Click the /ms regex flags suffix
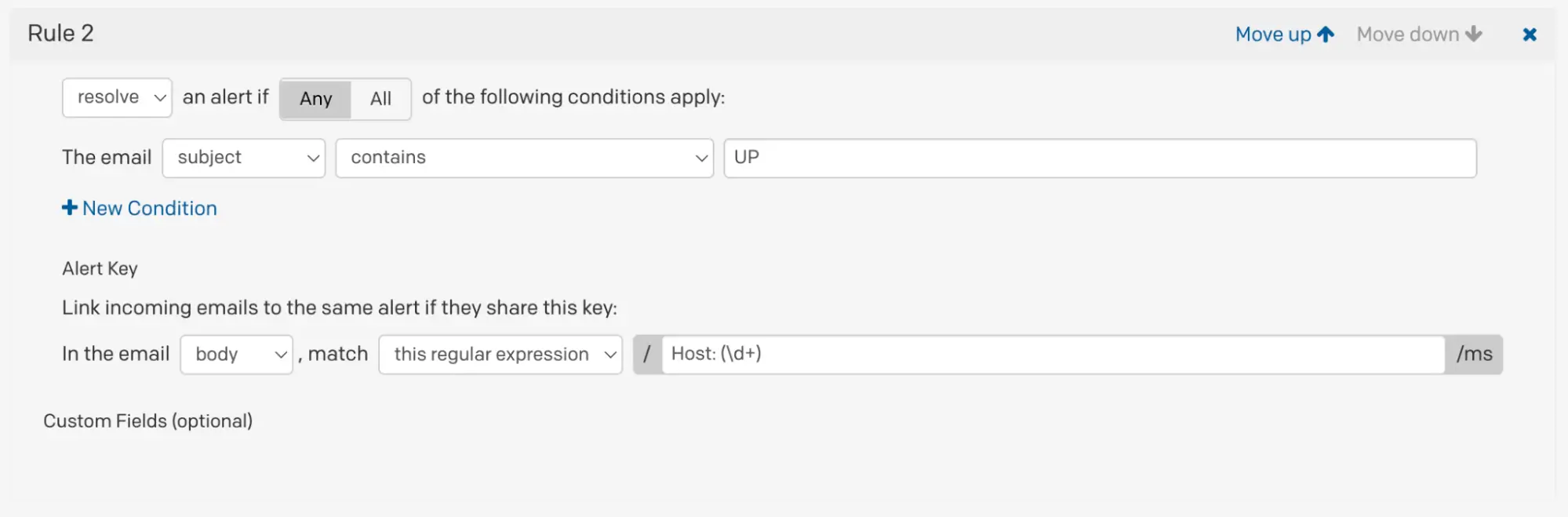This screenshot has height=517, width=1568. (x=1474, y=355)
